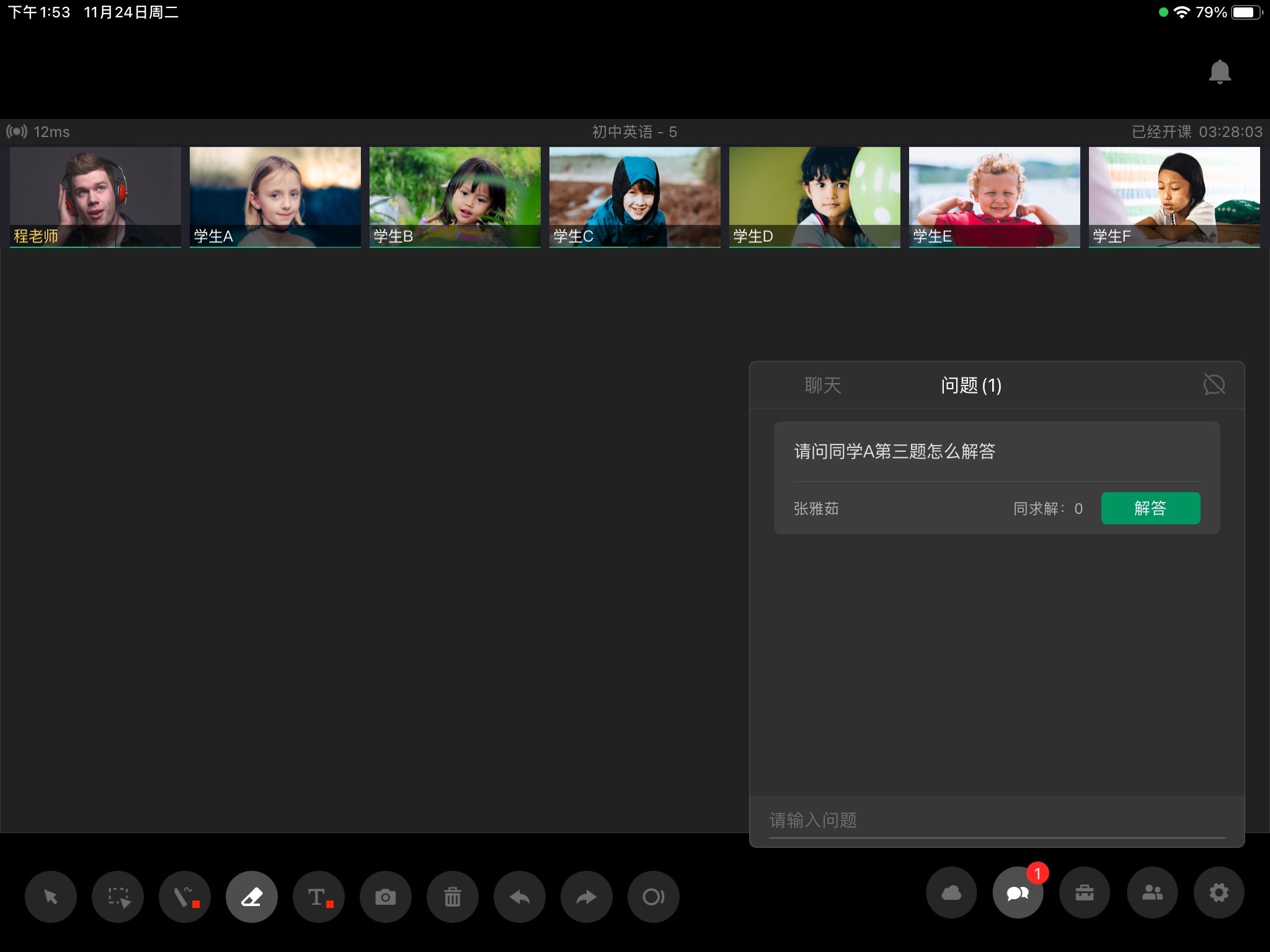Select the pen drawing tool
This screenshot has width=1270, height=952.
(185, 896)
